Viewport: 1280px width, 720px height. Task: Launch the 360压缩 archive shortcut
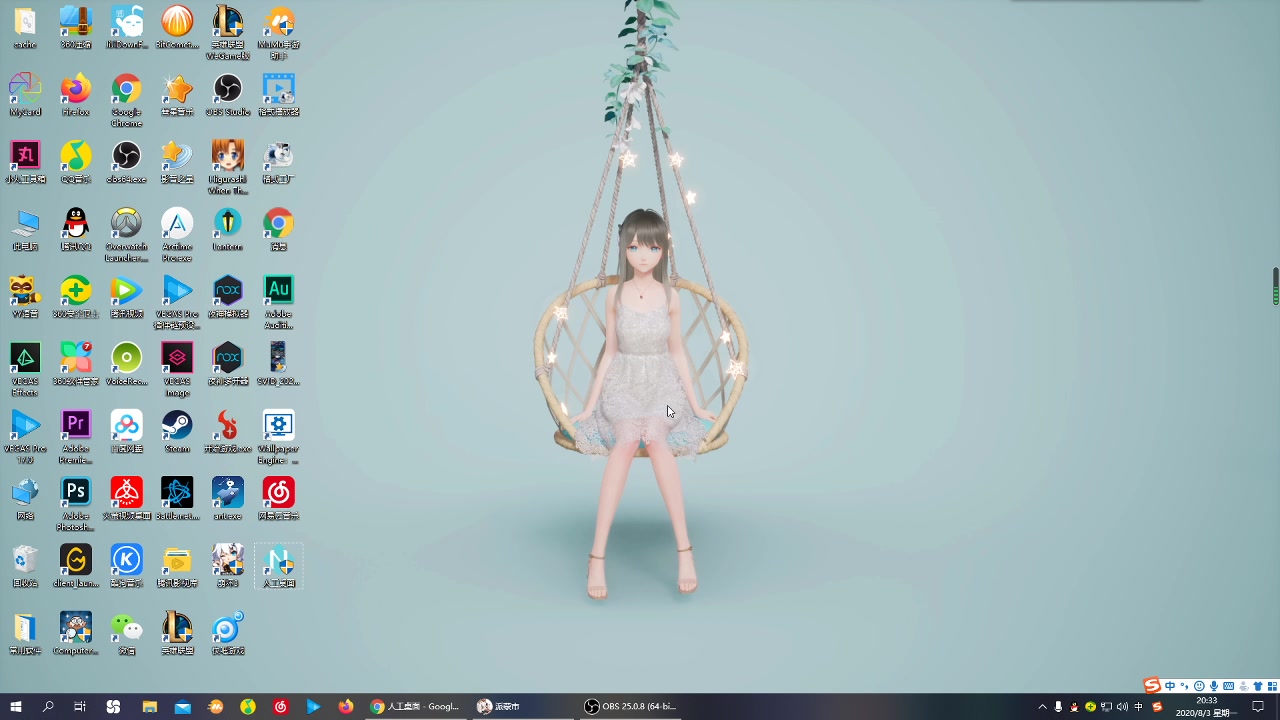click(76, 28)
